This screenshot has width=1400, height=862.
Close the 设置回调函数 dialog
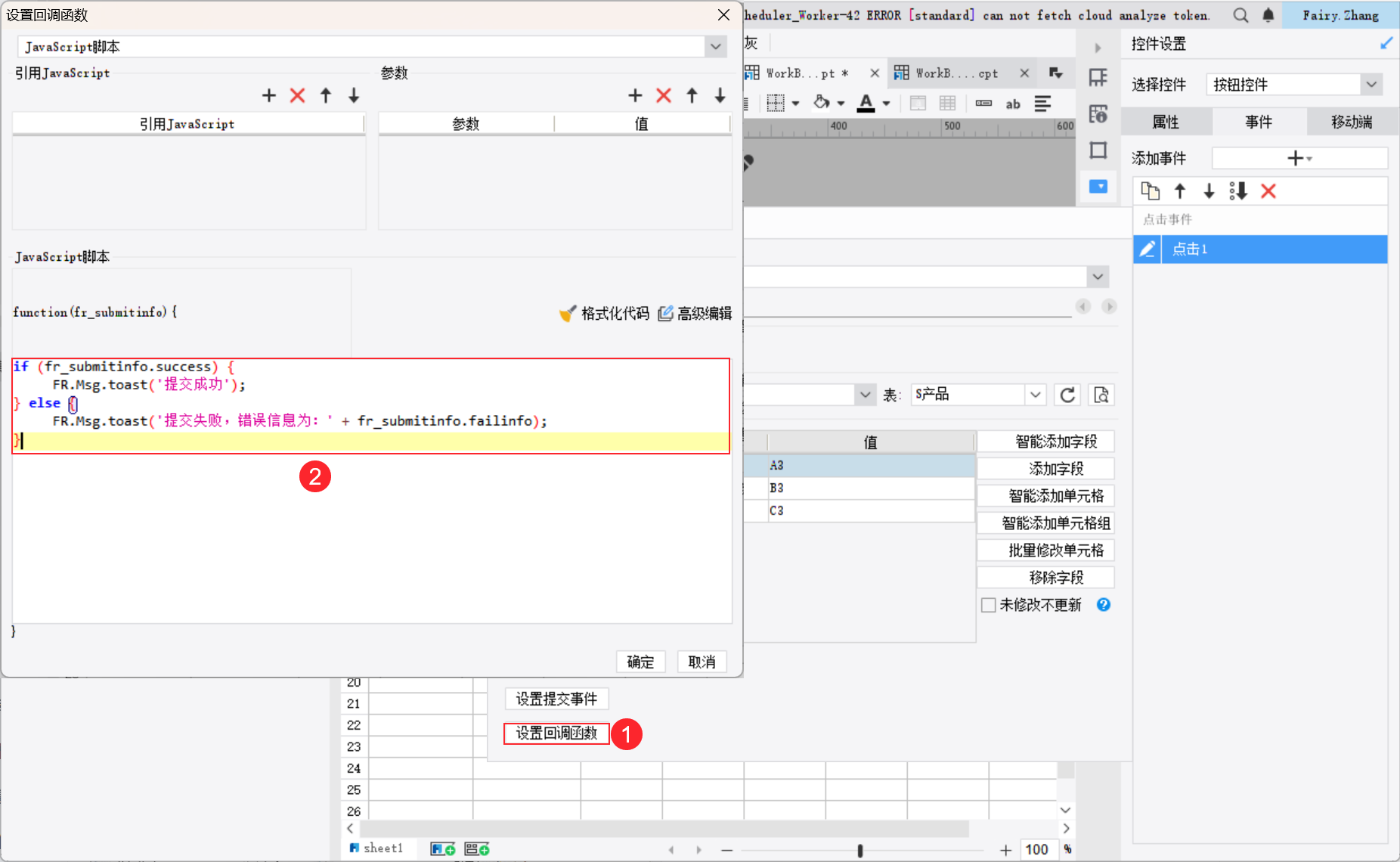tap(723, 15)
